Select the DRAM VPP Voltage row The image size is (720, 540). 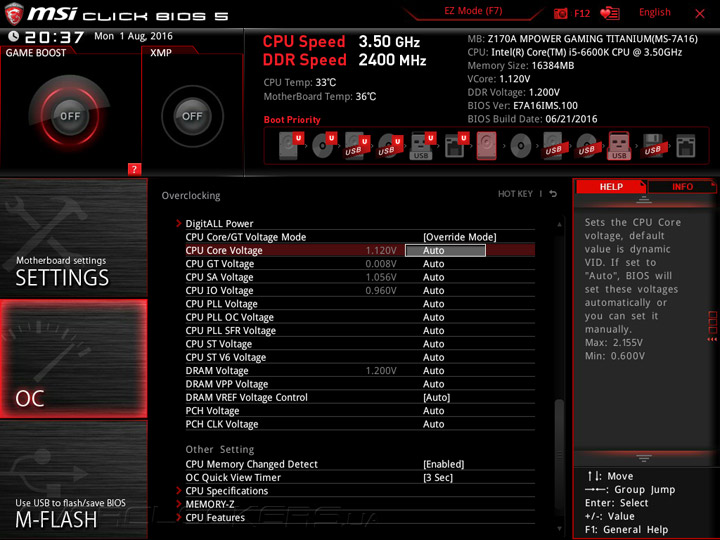pos(360,384)
